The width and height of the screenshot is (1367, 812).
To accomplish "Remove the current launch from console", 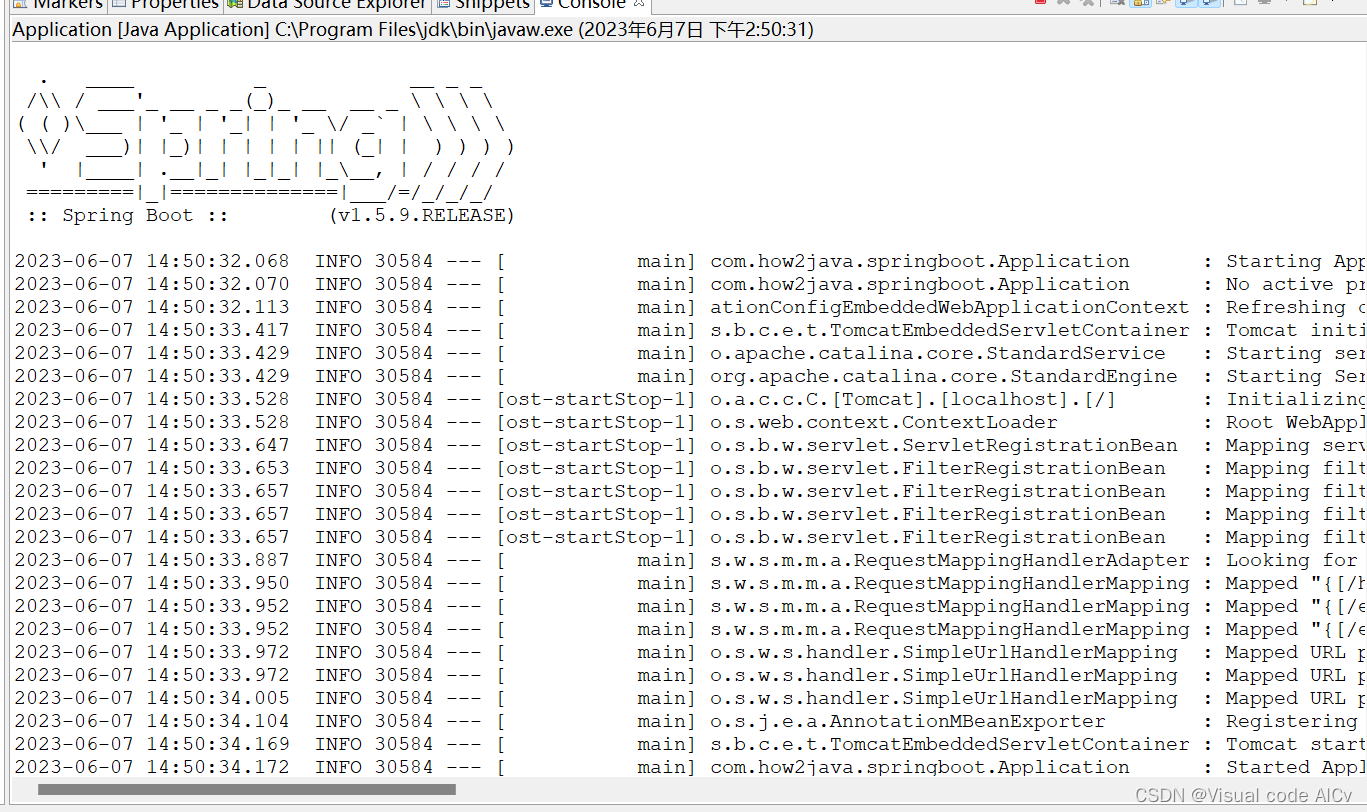I will [1062, 4].
